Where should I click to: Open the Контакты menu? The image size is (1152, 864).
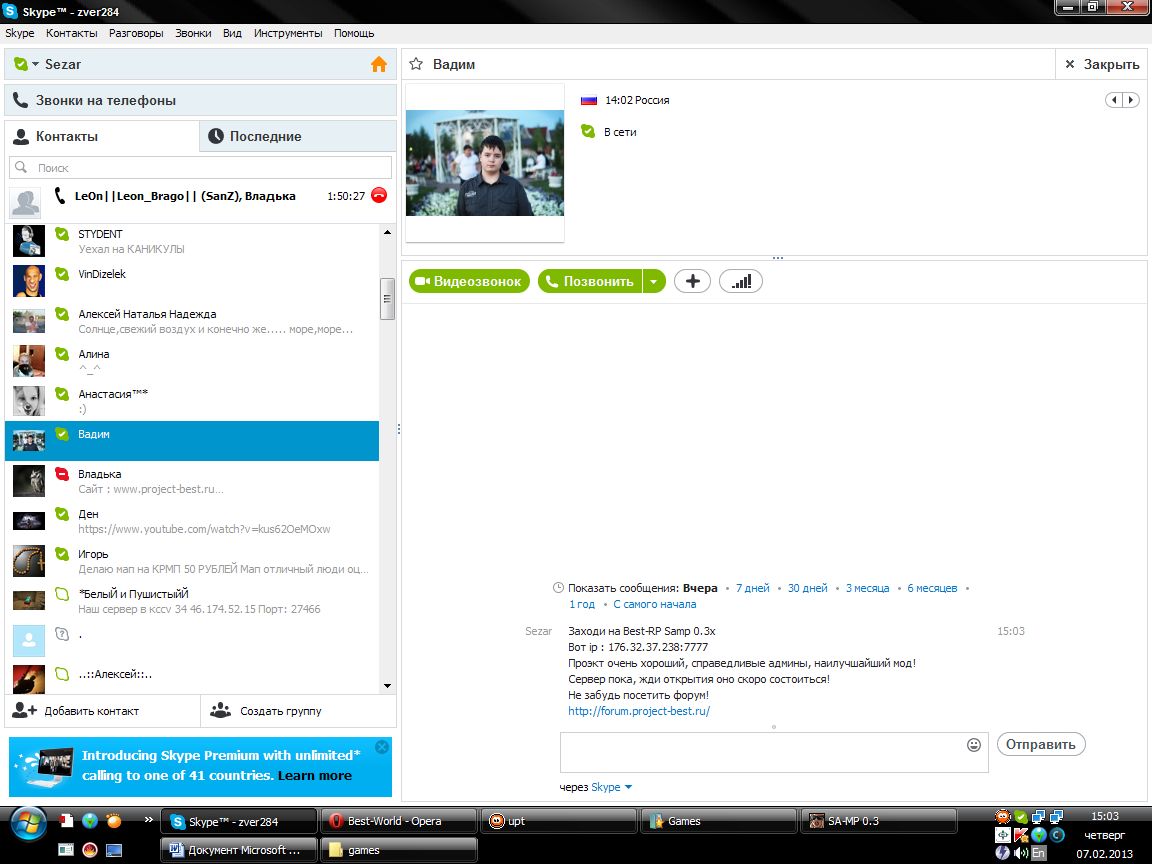click(x=71, y=33)
